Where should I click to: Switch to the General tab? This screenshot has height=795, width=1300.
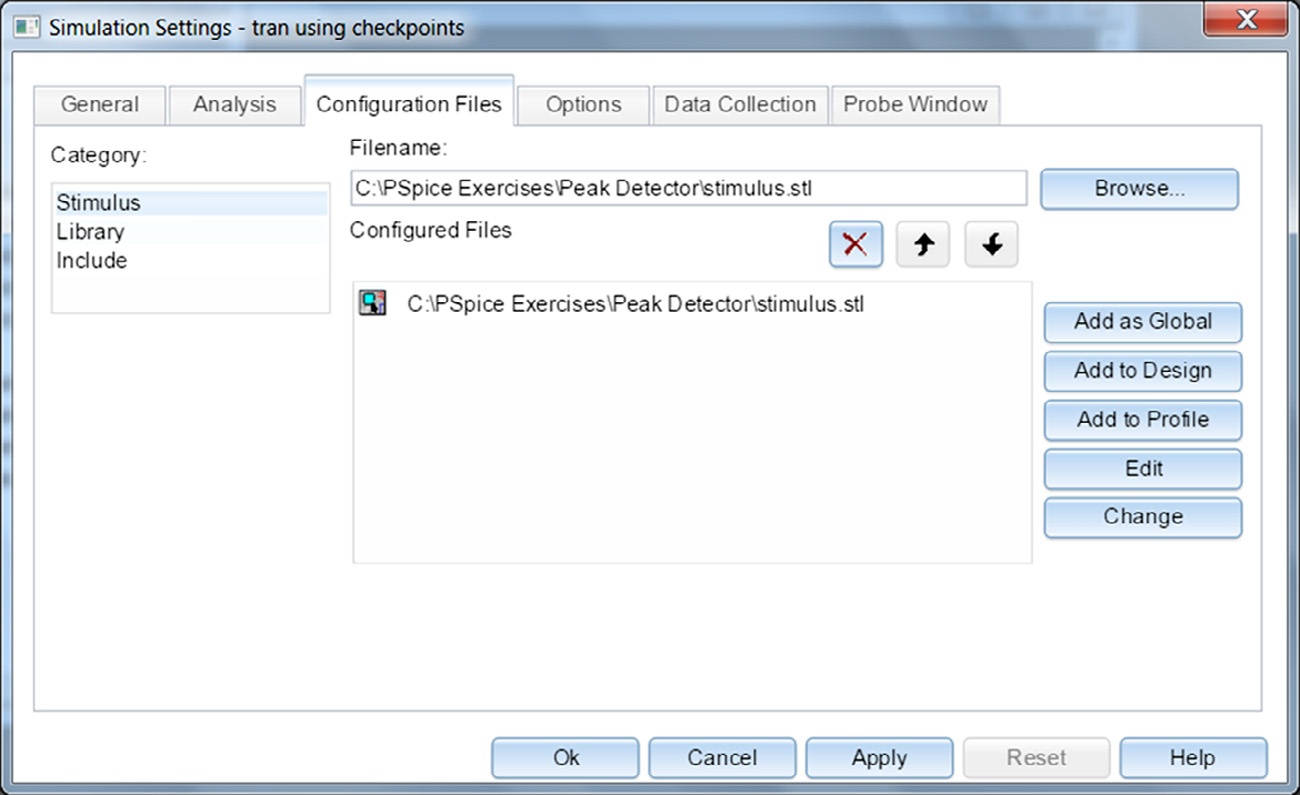pos(99,105)
